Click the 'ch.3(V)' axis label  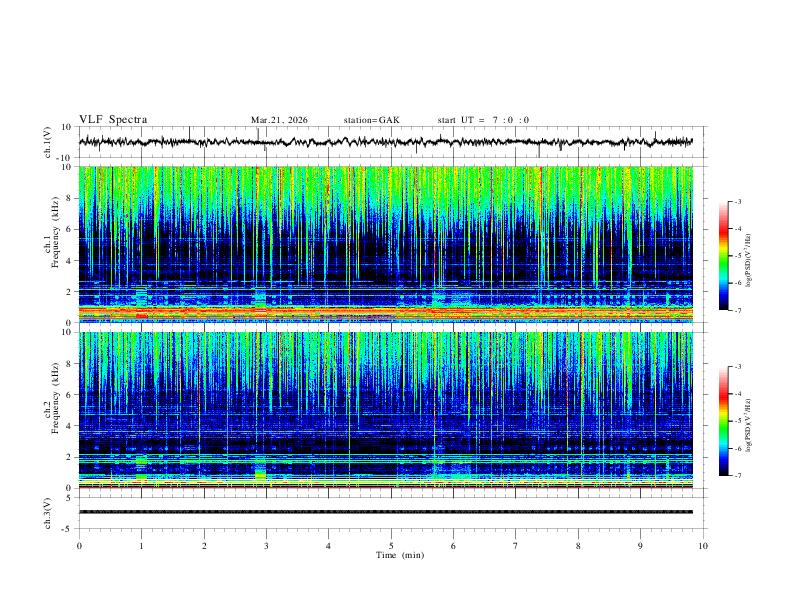pyautogui.click(x=48, y=514)
